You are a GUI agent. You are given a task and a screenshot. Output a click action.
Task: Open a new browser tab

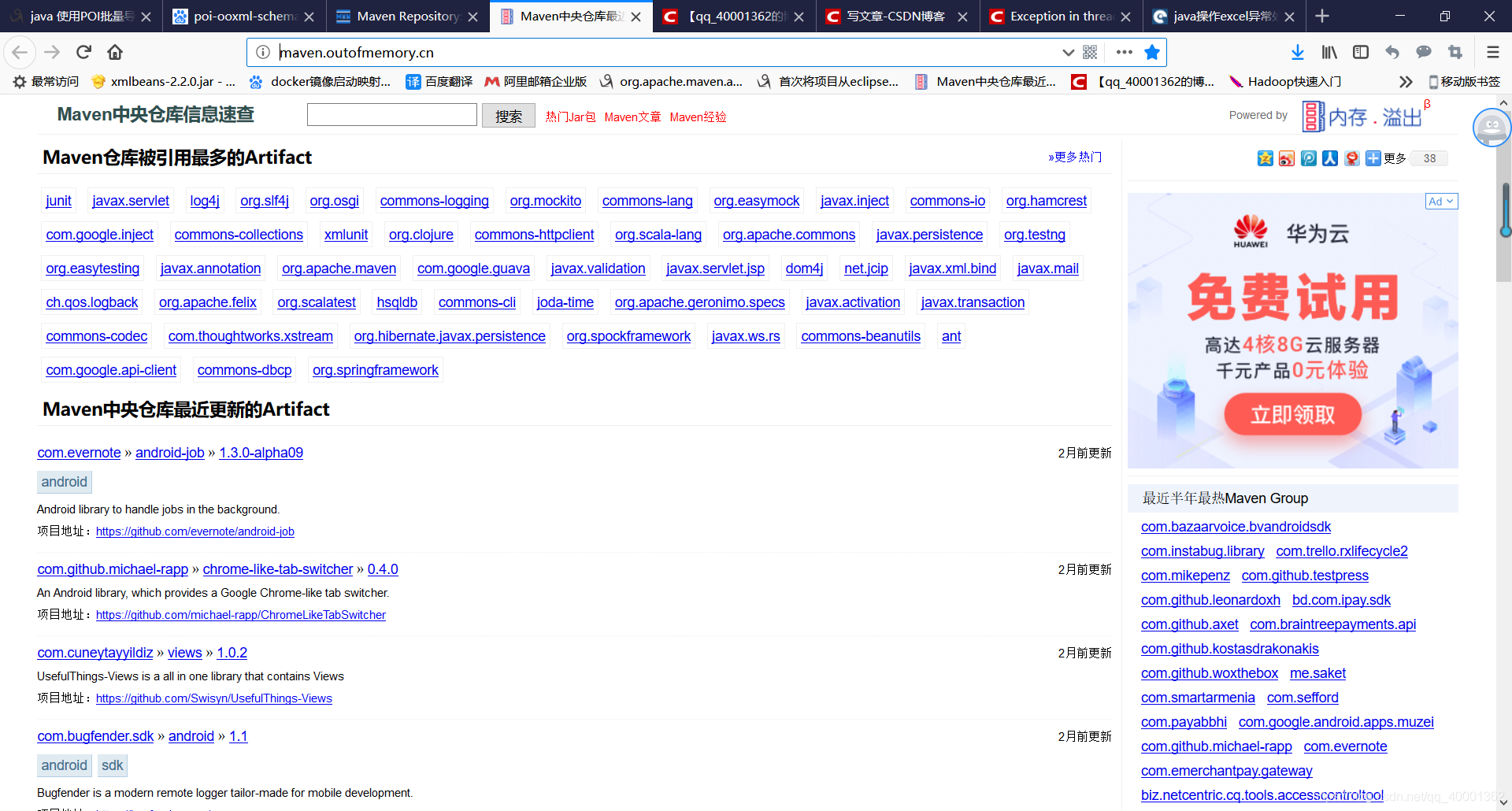(1322, 16)
